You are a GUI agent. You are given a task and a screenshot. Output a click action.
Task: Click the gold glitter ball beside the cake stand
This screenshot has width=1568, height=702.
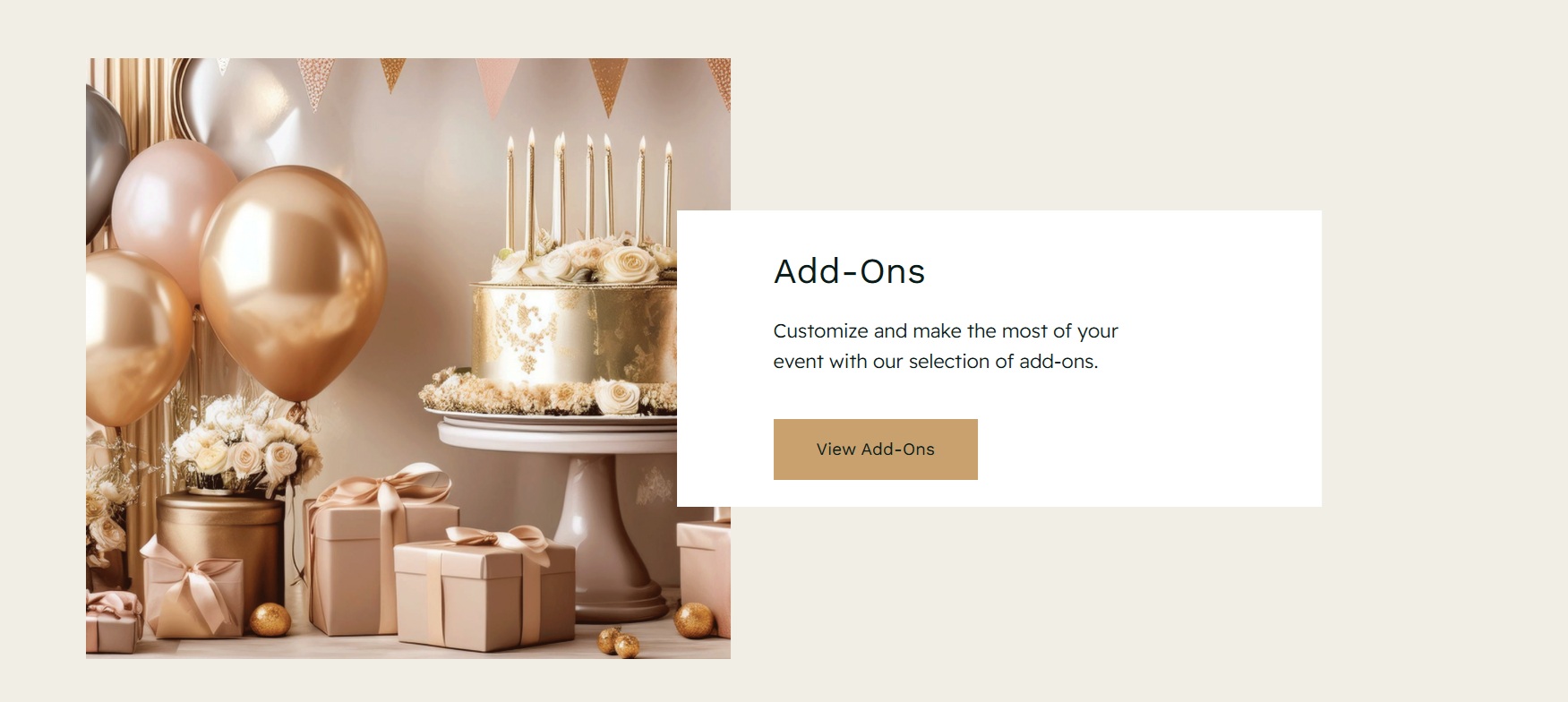click(x=694, y=621)
